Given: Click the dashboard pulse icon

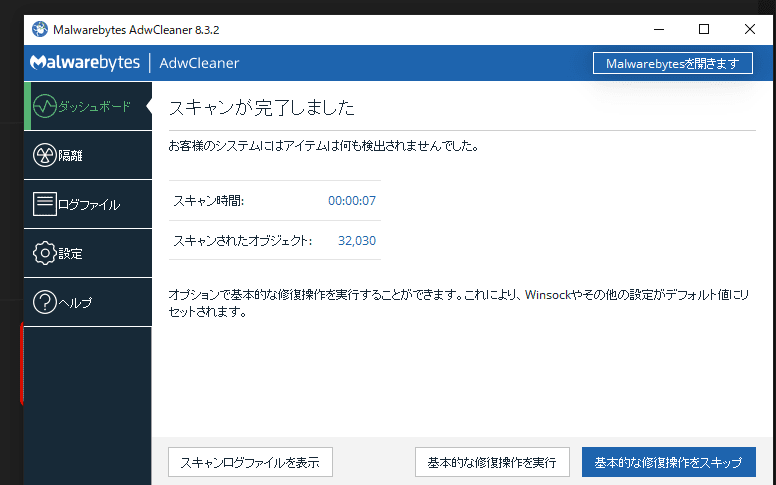Looking at the screenshot, I should pos(45,106).
